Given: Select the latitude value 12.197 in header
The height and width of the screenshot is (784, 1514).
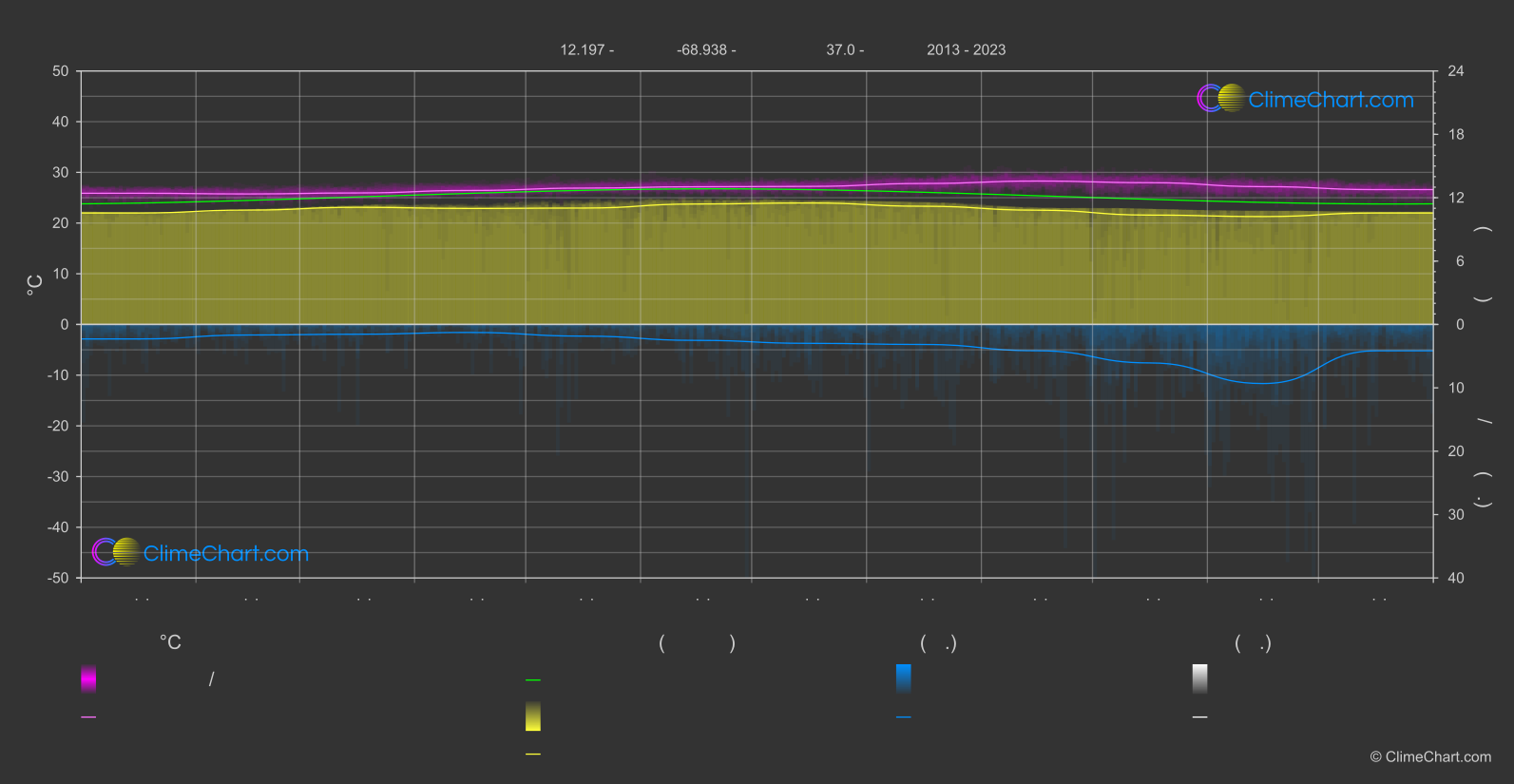Looking at the screenshot, I should click(x=583, y=50).
